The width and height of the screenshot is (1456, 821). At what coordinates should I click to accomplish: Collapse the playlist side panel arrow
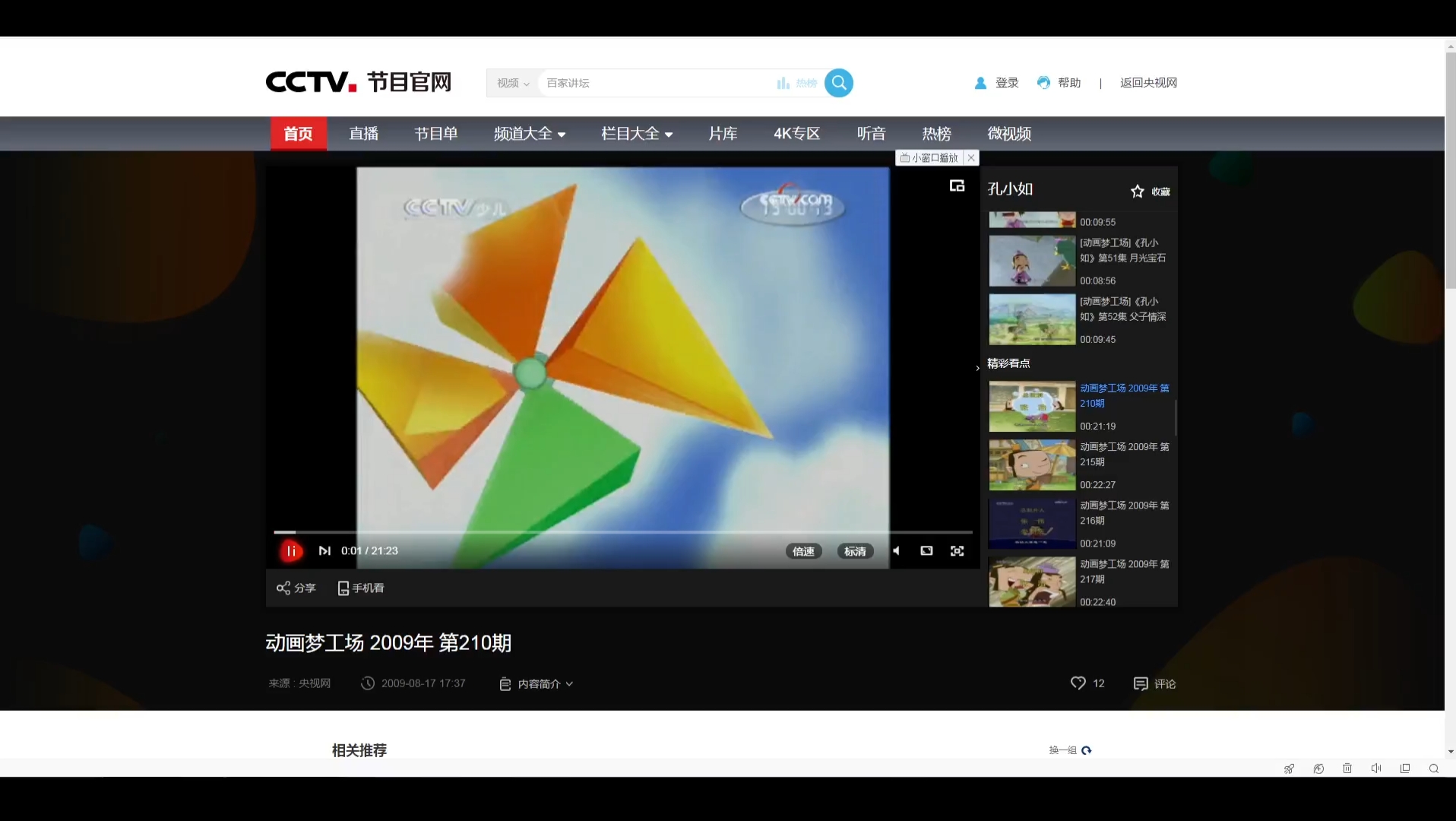click(x=977, y=368)
